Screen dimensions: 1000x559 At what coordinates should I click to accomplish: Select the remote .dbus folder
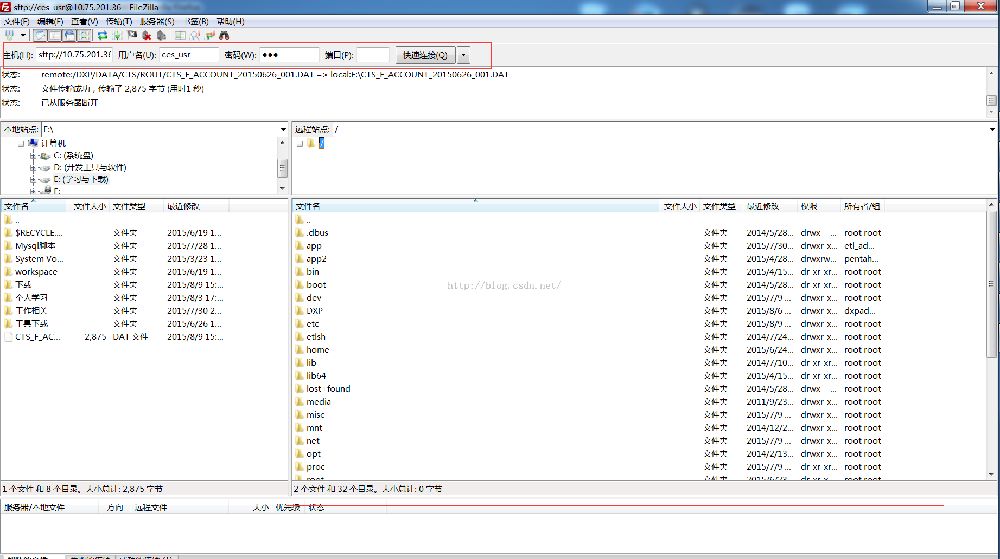(317, 233)
